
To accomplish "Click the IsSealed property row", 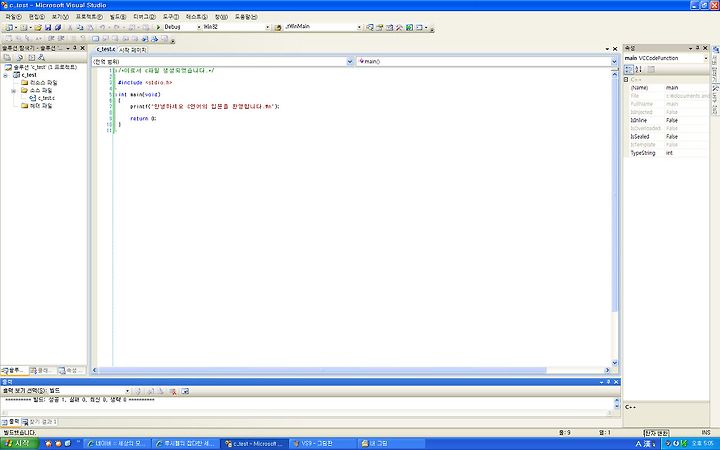I will coord(669,137).
